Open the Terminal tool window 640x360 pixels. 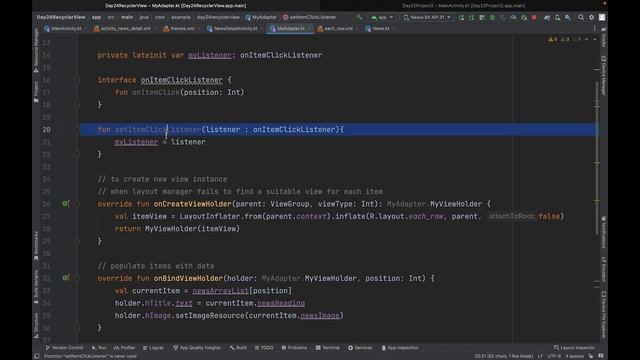click(327, 348)
